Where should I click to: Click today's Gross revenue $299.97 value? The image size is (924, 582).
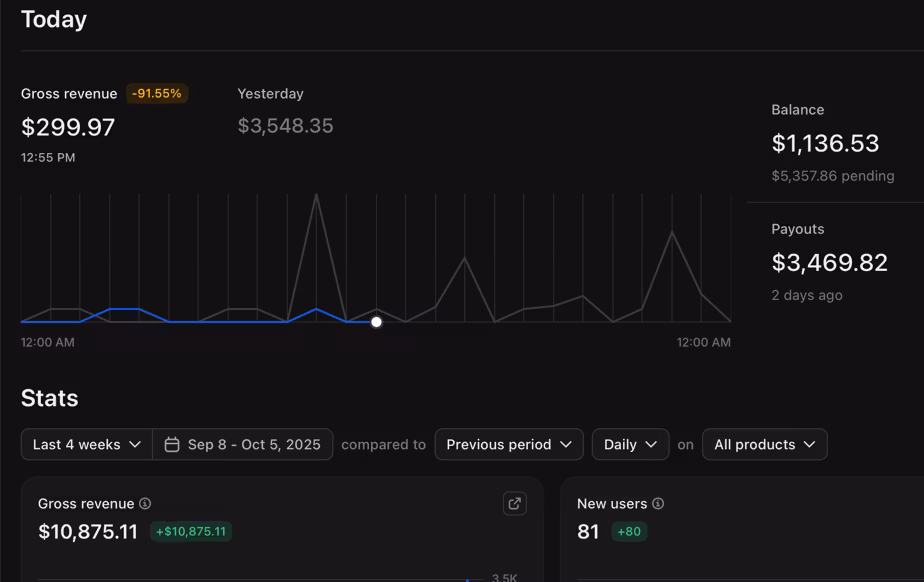68,127
